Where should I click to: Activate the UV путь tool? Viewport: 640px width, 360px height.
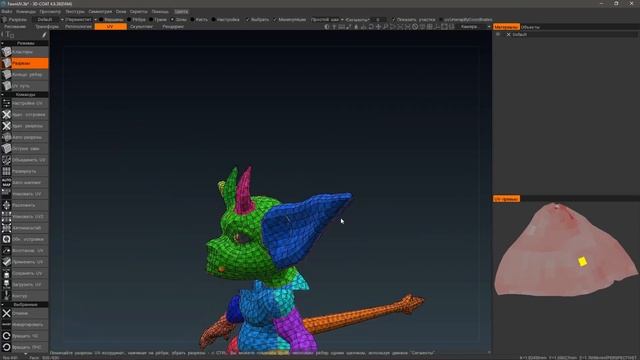tap(24, 86)
